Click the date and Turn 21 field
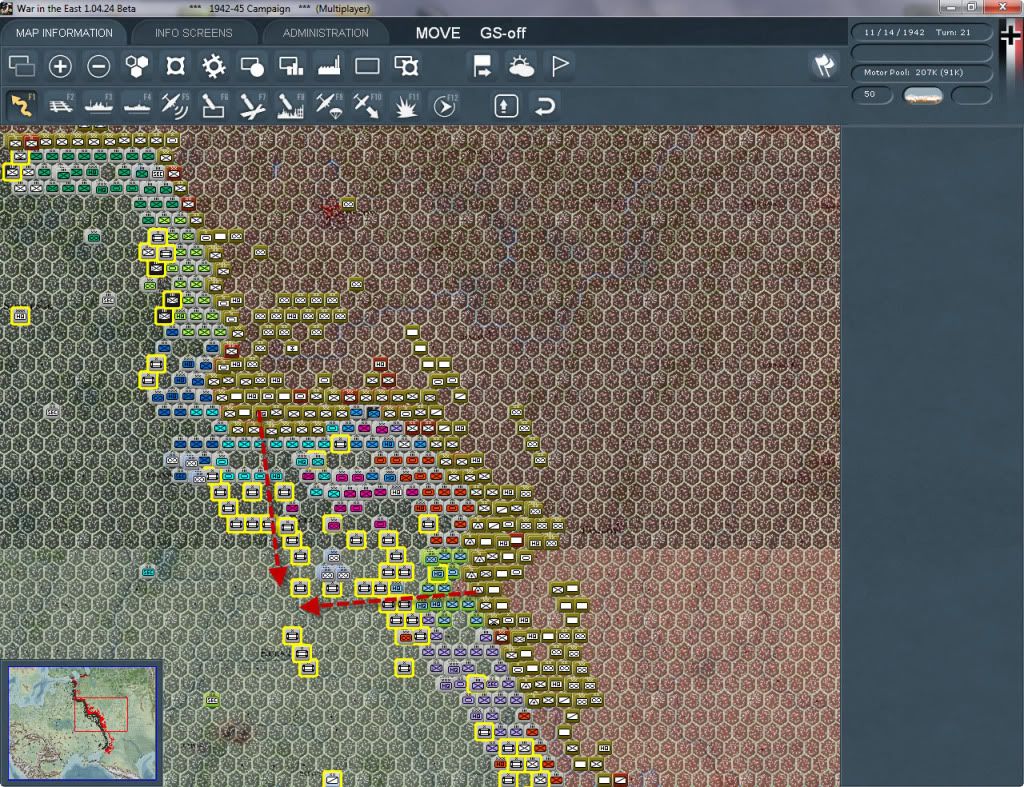Viewport: 1024px width, 787px height. point(921,32)
